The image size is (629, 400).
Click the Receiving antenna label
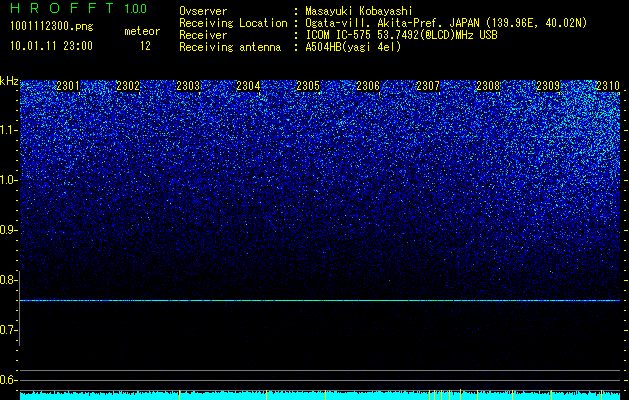click(x=230, y=47)
